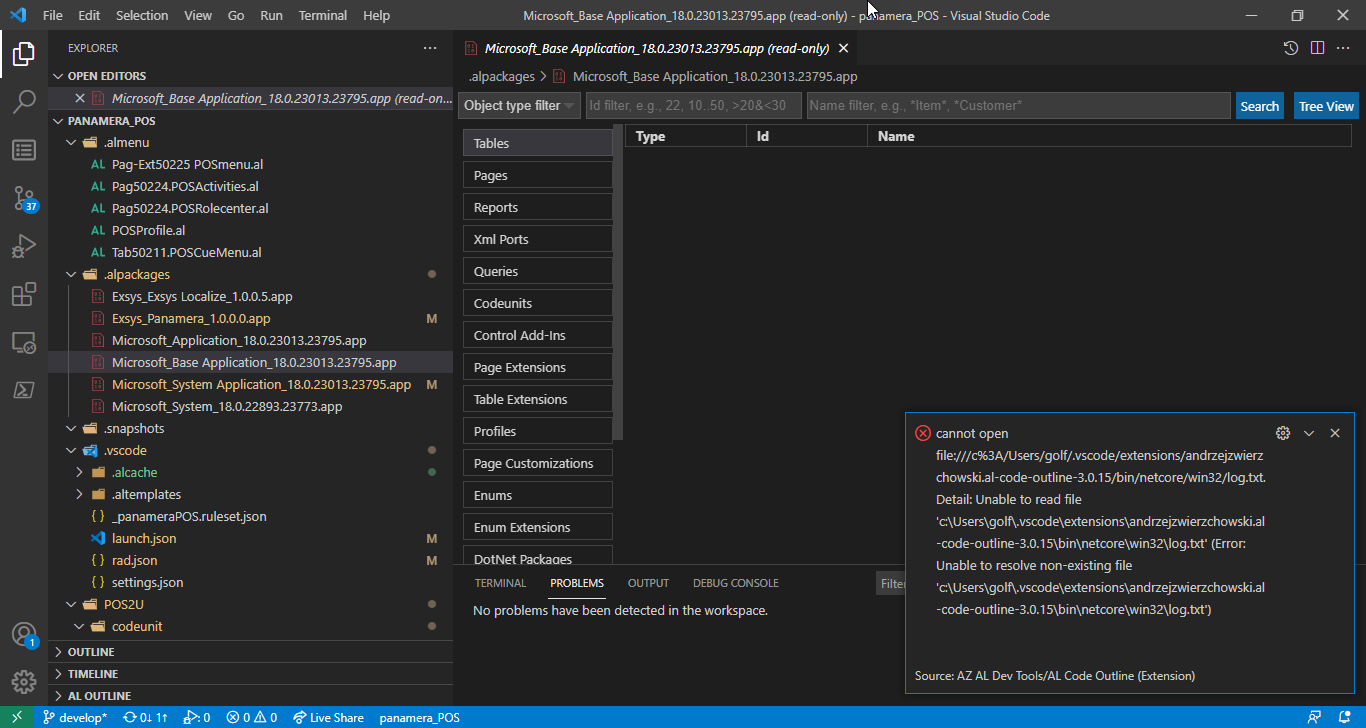This screenshot has height=728, width=1366.
Task: Open the Help menu
Action: pos(377,15)
